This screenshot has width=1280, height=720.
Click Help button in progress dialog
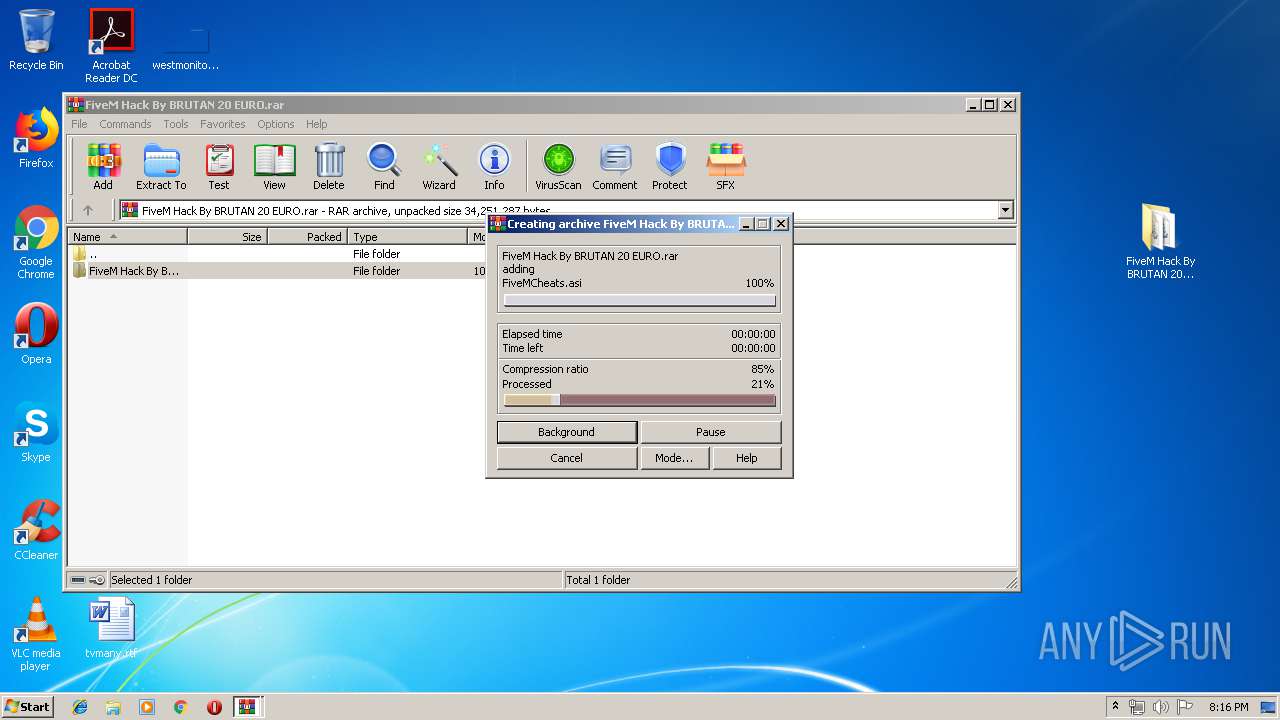coord(746,458)
